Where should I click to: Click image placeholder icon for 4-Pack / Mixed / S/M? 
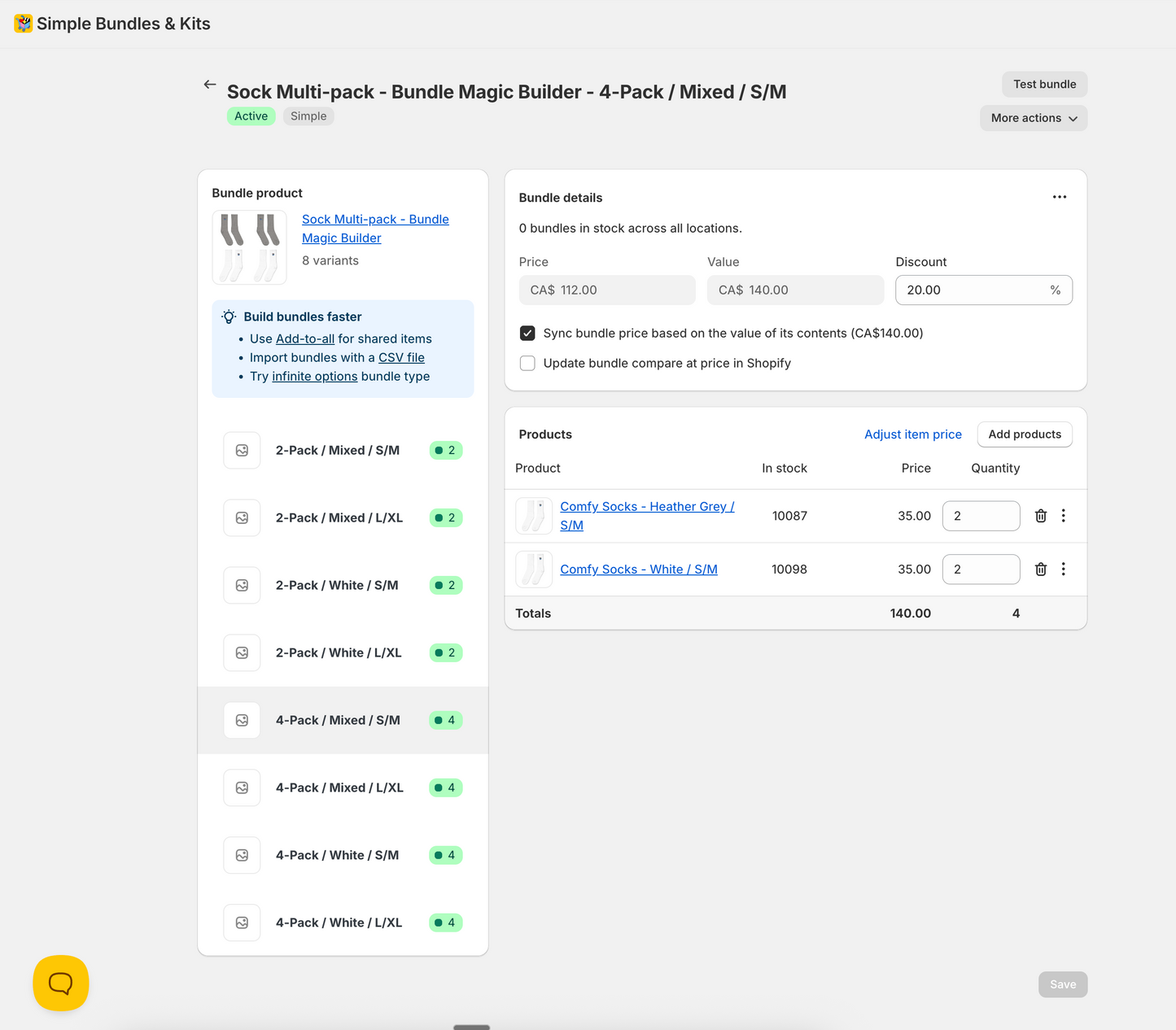(x=242, y=721)
